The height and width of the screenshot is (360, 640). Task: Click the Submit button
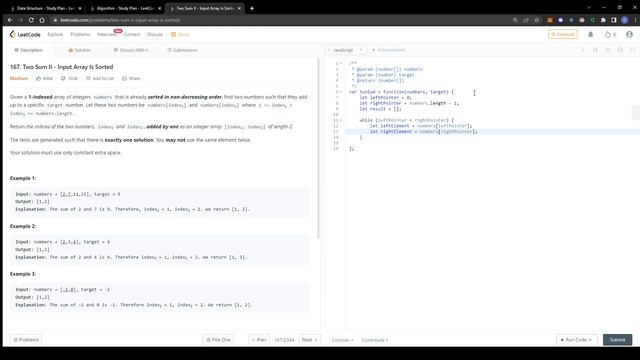617,340
